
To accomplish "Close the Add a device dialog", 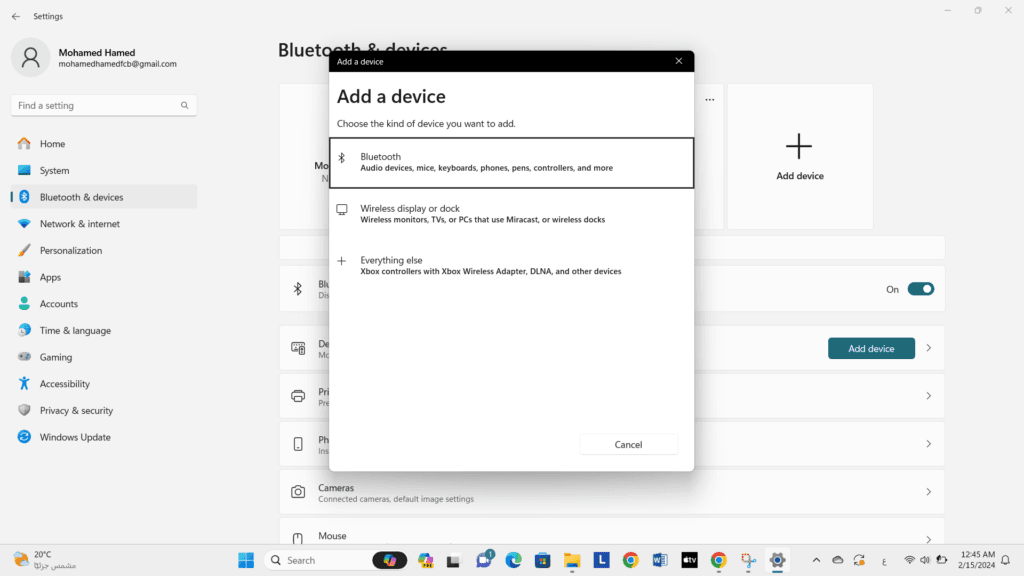I will 679,61.
